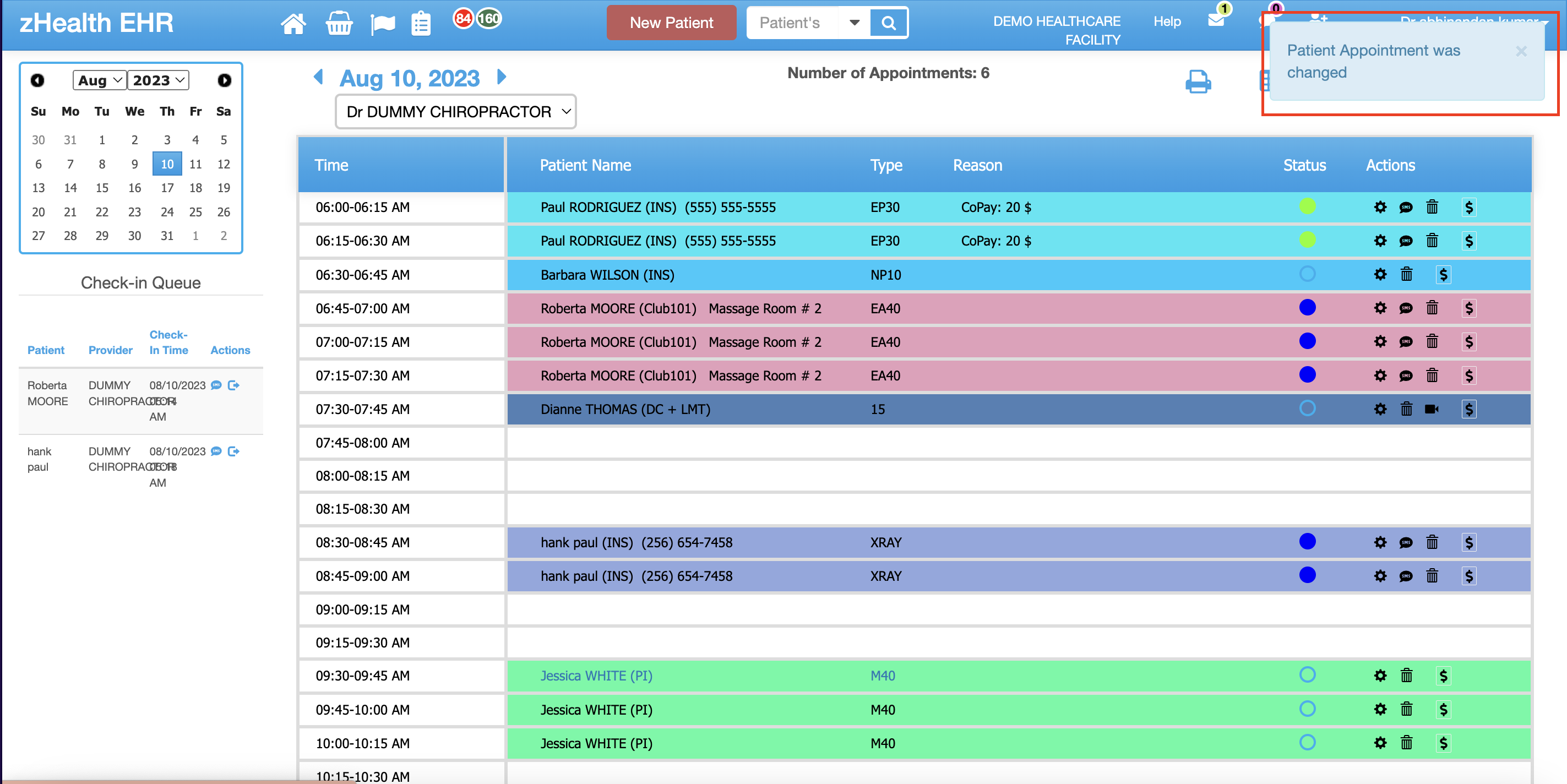Image resolution: width=1567 pixels, height=784 pixels.
Task: Click the flag icon in header
Action: pos(383,24)
